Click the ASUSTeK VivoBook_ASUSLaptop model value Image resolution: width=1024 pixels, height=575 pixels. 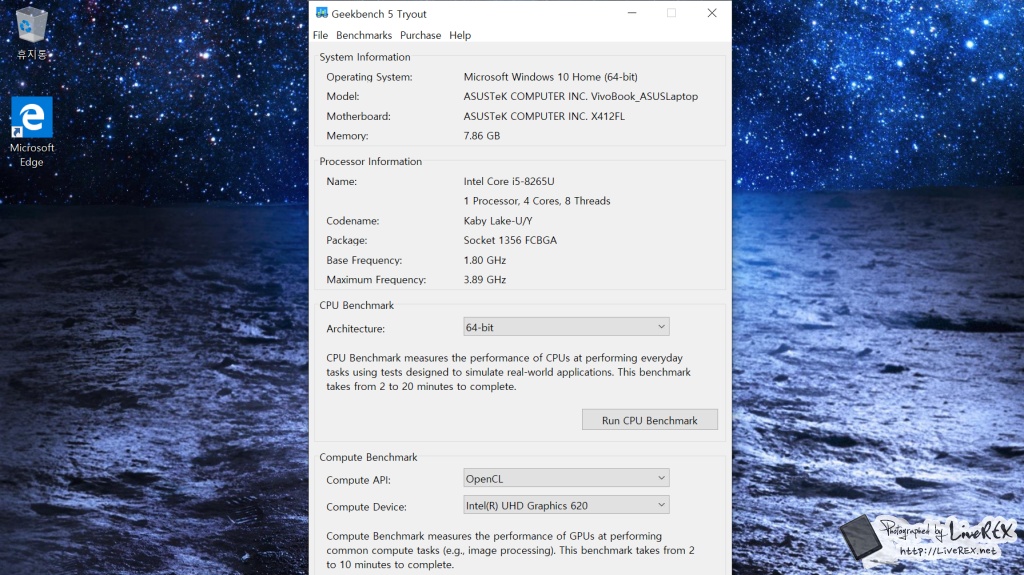point(581,96)
